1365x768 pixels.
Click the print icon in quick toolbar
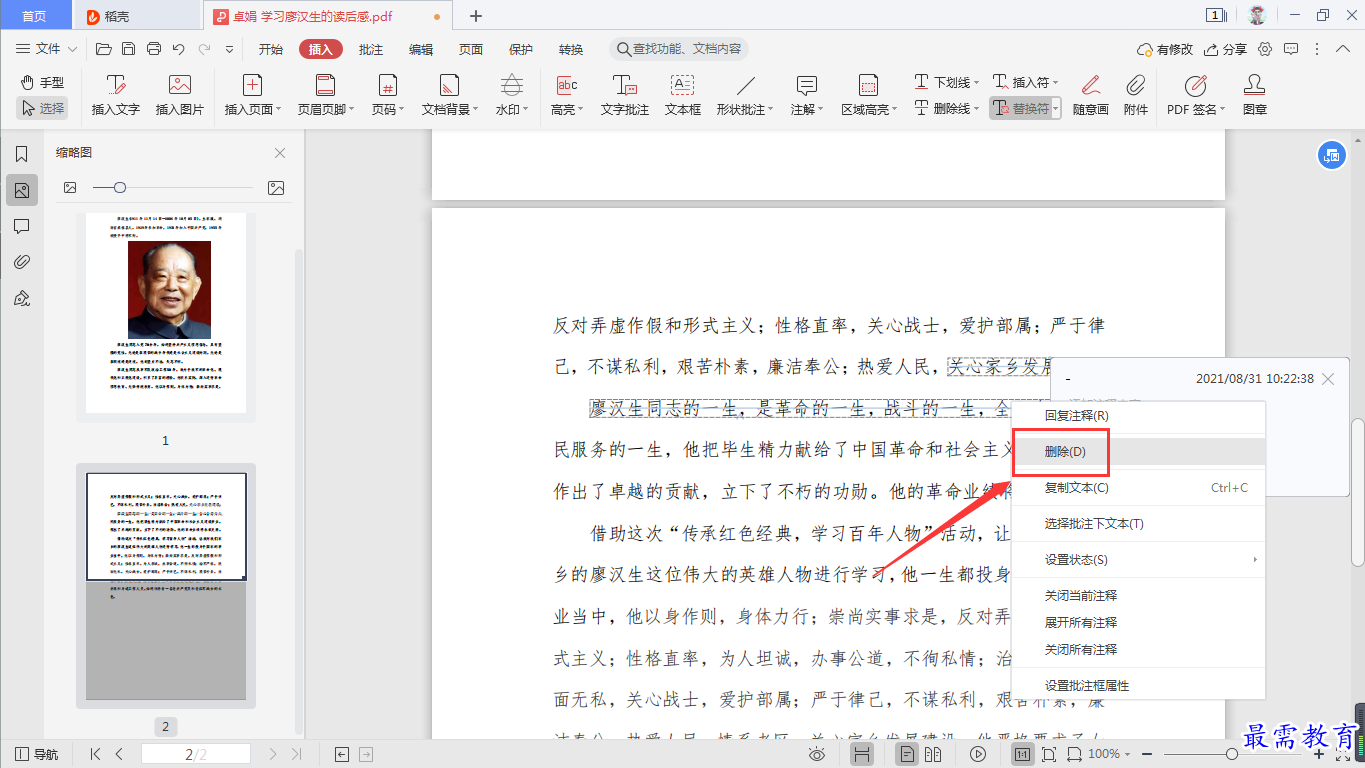pos(154,49)
